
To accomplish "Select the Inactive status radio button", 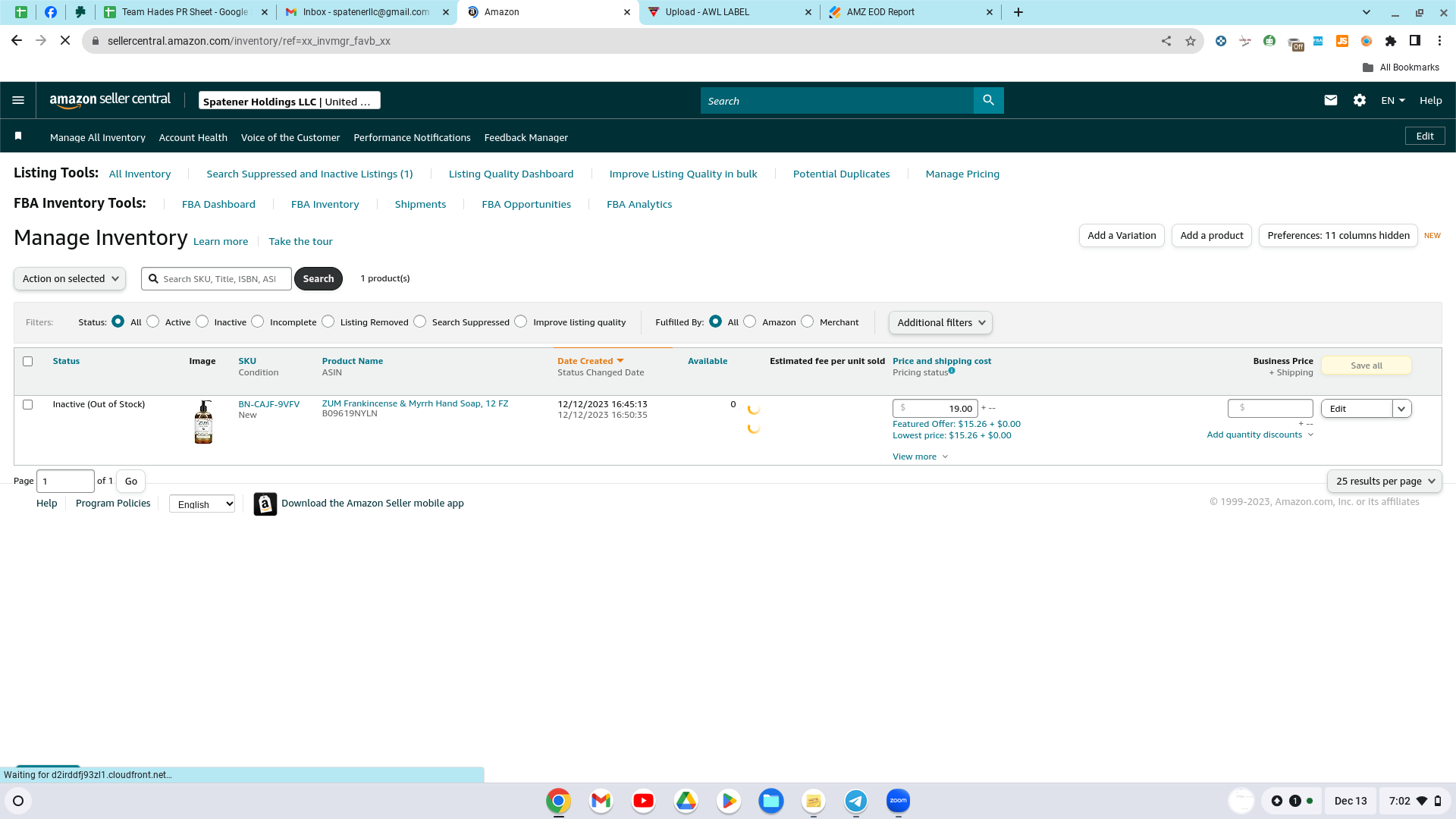I will [202, 322].
